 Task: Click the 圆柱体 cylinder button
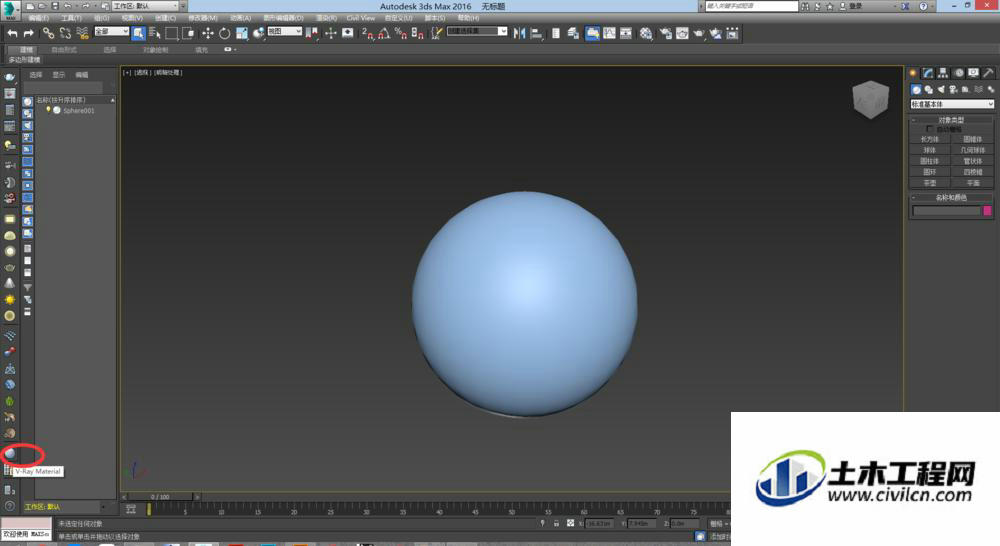point(929,161)
